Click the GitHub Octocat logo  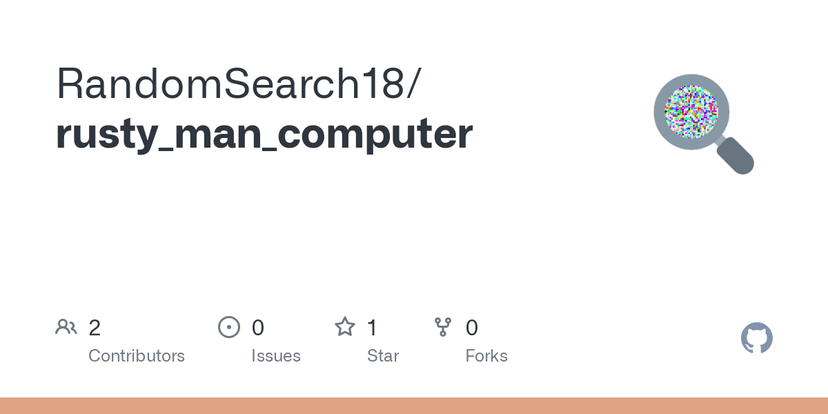pos(757,338)
